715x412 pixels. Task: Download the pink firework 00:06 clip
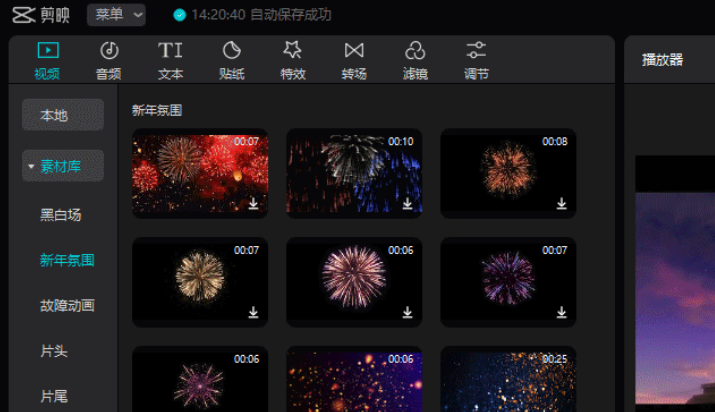[x=408, y=312]
